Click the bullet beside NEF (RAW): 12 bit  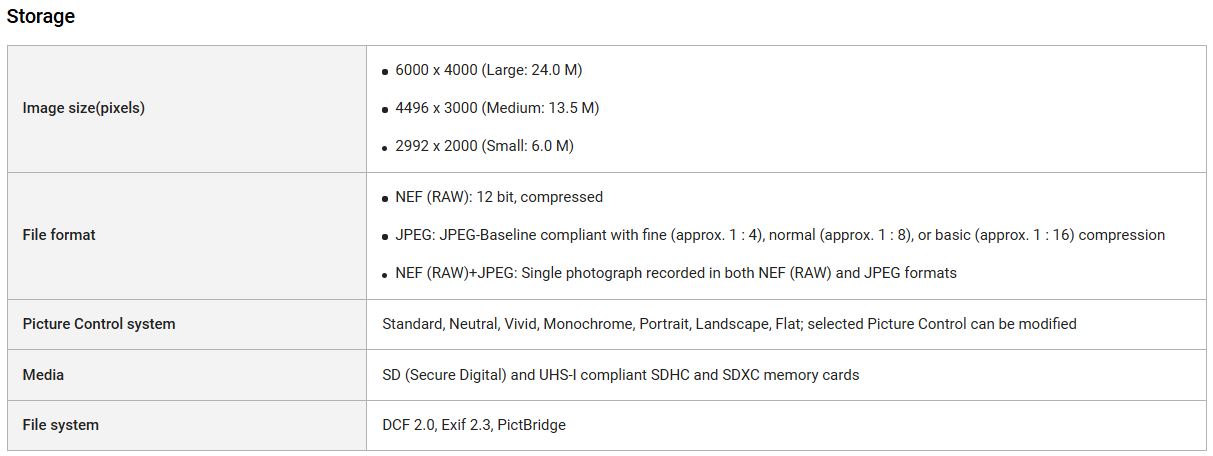pos(385,200)
